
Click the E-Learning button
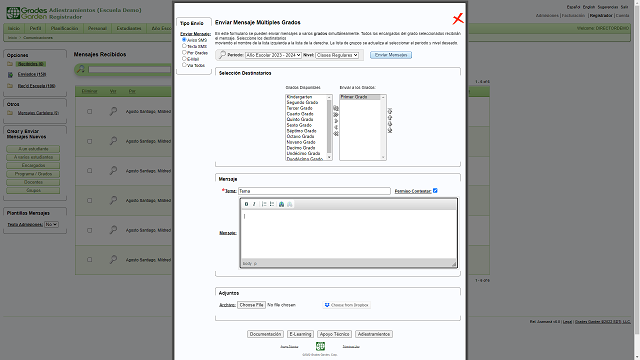coord(300,334)
